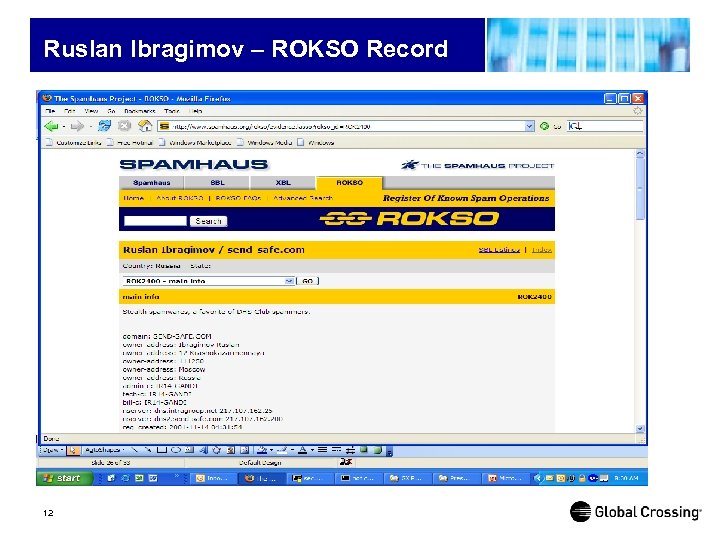
Task: Expand the address bar URL history dropdown
Action: click(529, 126)
